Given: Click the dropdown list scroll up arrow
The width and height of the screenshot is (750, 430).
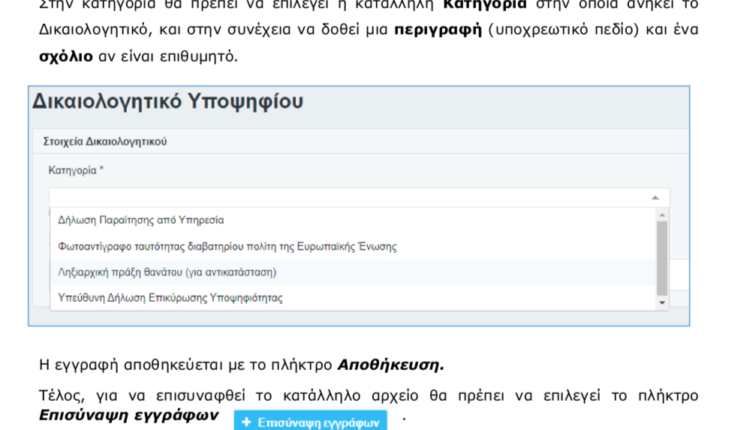Looking at the screenshot, I should 661,215.
